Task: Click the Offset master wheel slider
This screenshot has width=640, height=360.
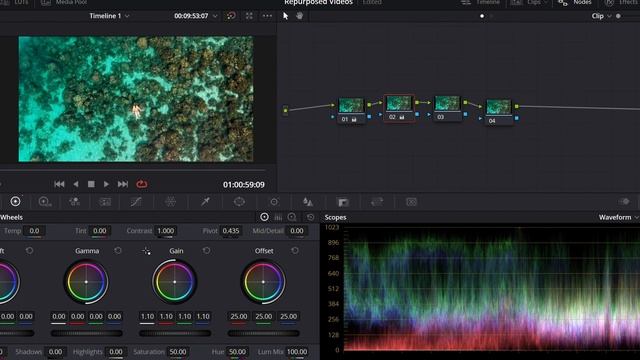Action: [x=264, y=333]
